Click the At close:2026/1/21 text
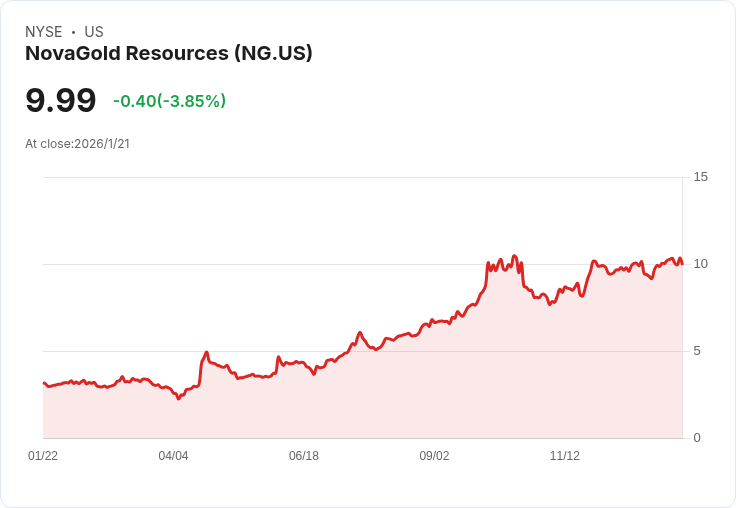736x508 pixels. [x=77, y=144]
